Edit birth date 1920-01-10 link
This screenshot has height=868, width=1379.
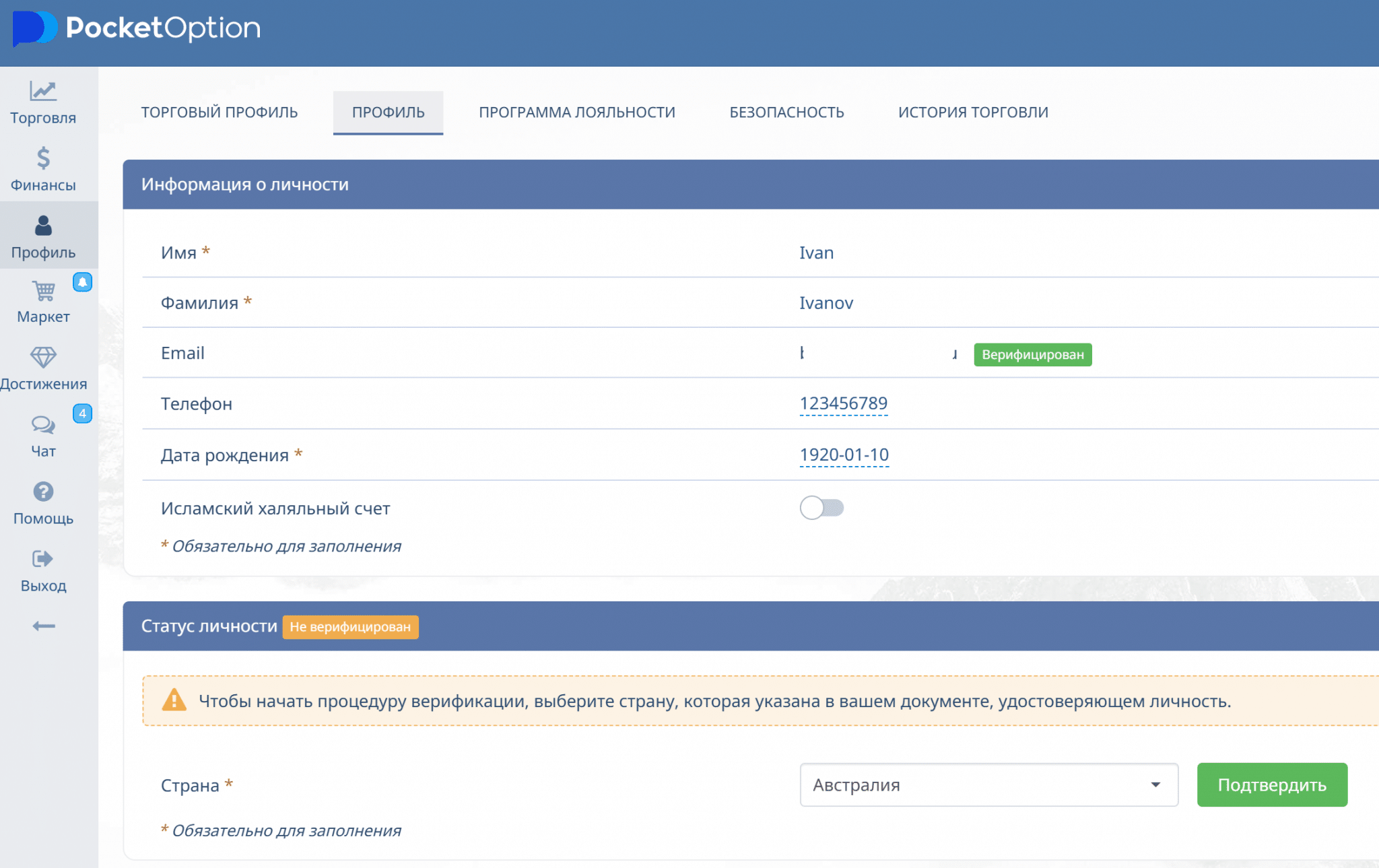coord(844,455)
